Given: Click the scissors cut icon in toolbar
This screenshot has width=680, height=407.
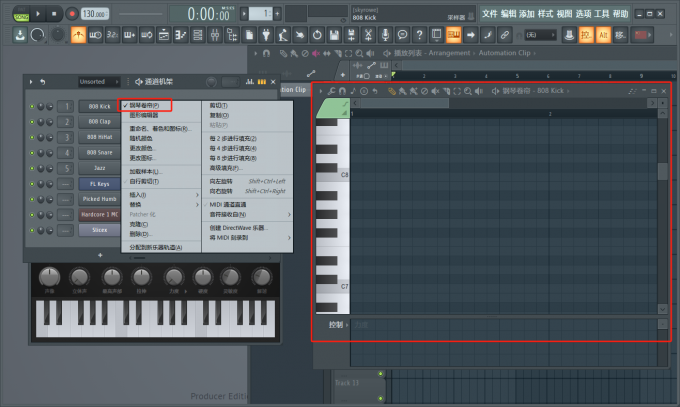Looking at the screenshot, I should (x=368, y=35).
